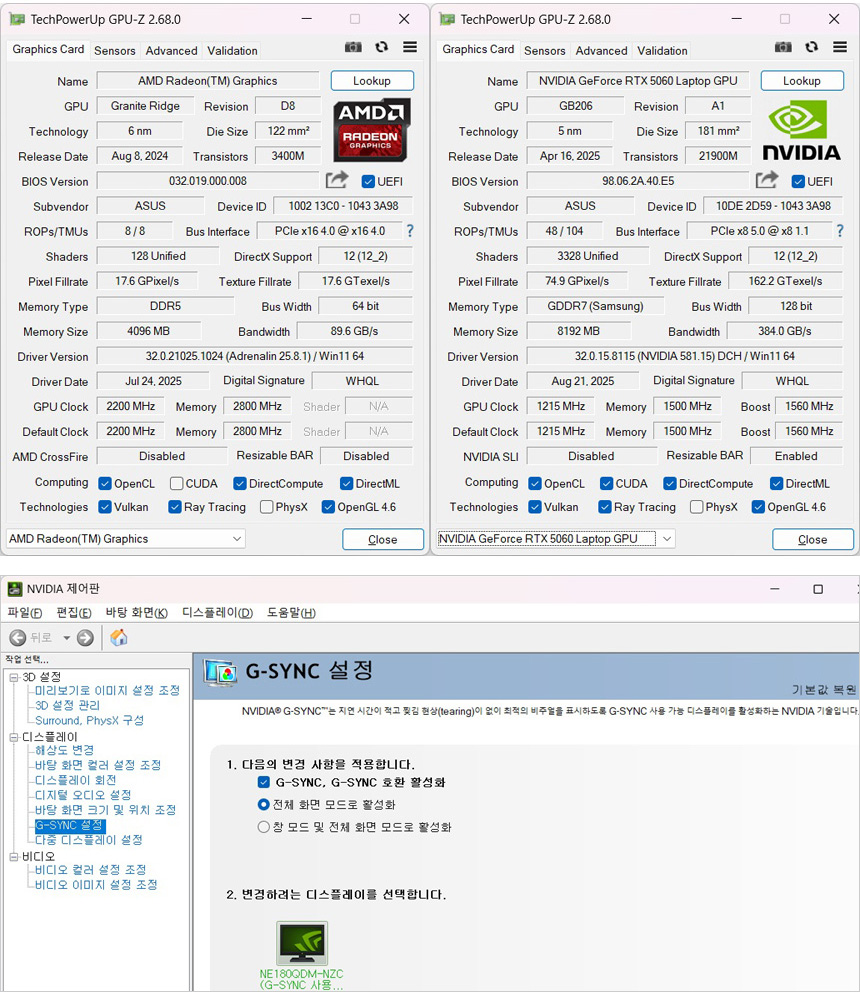
Task: Click Lookup button in NVIDIA GeForce GPU-Z window
Action: (801, 81)
